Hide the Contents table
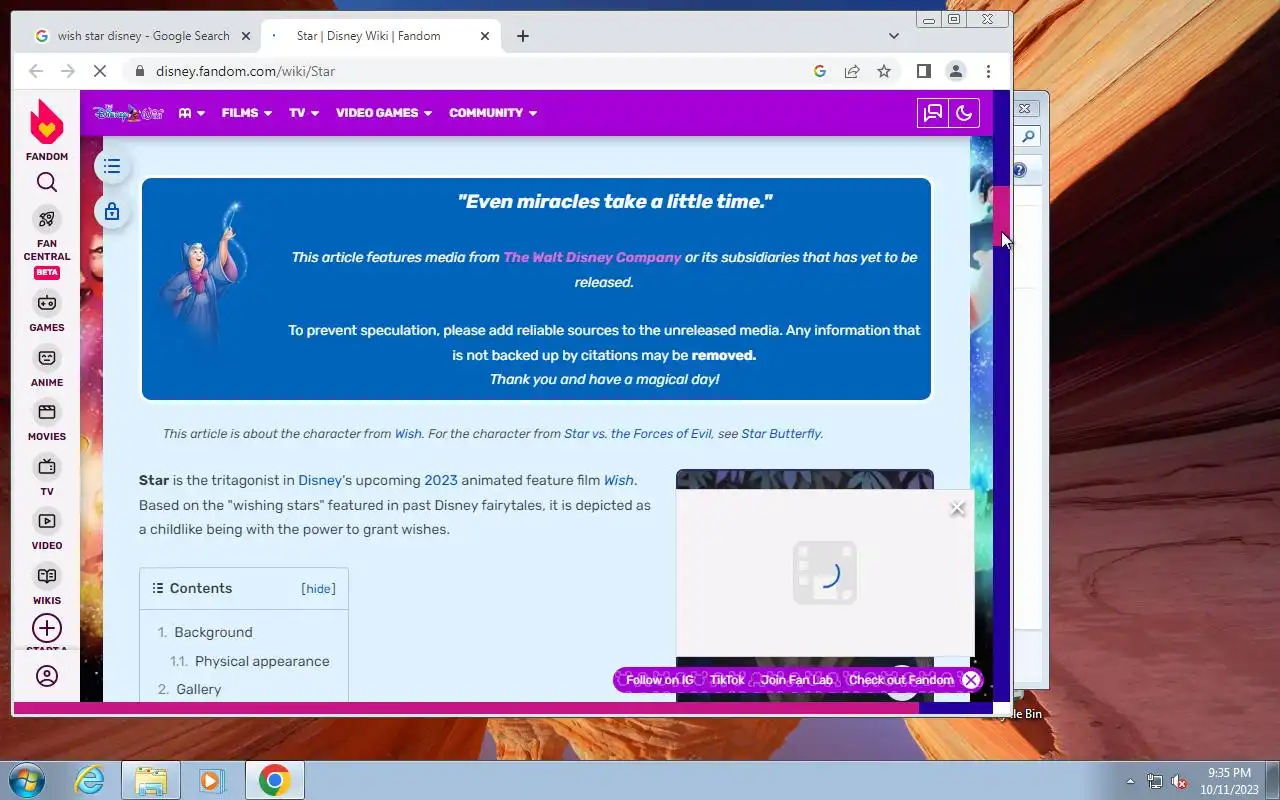This screenshot has height=800, width=1280. point(319,589)
